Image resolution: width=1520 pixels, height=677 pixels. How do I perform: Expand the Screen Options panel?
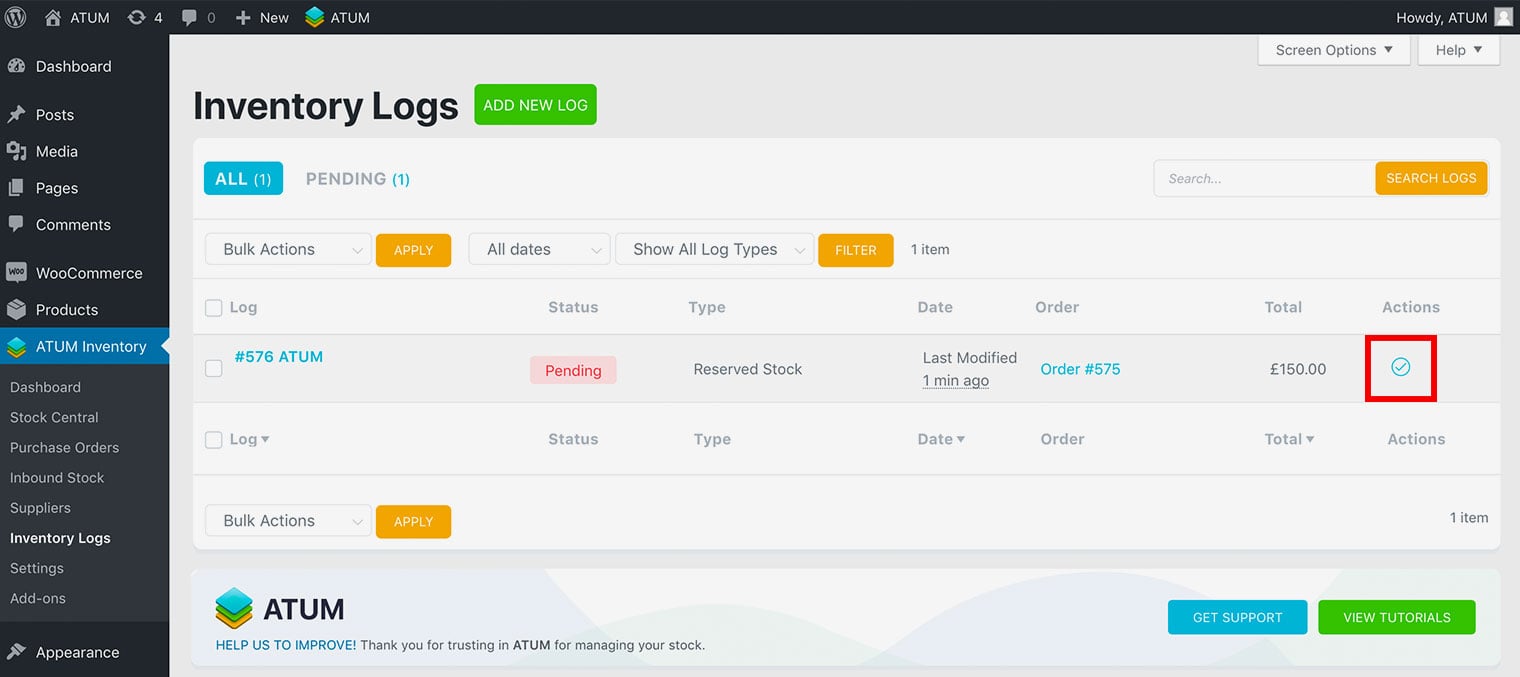point(1333,50)
